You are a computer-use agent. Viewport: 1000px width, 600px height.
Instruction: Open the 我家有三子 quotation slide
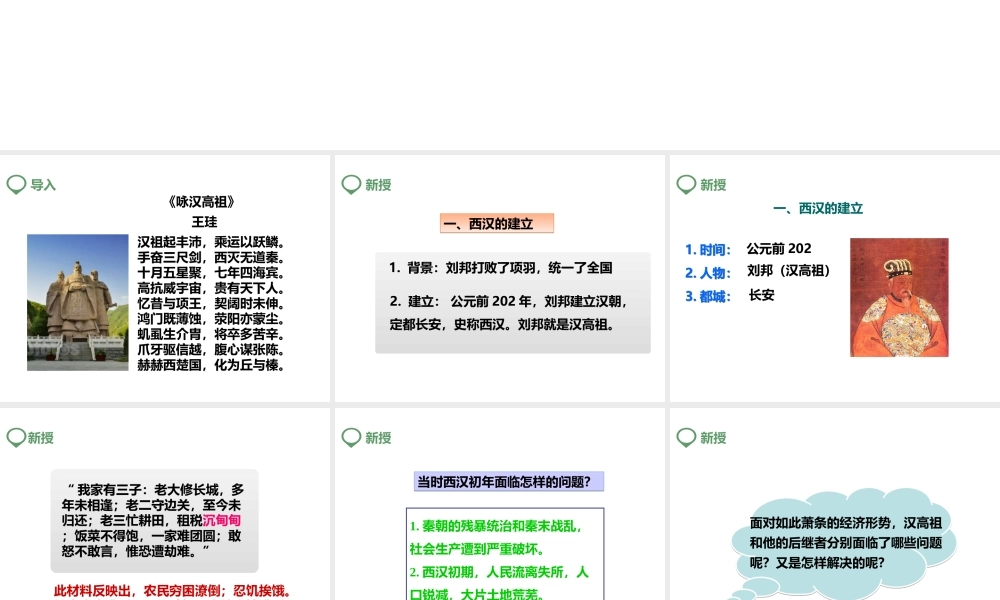(x=165, y=504)
